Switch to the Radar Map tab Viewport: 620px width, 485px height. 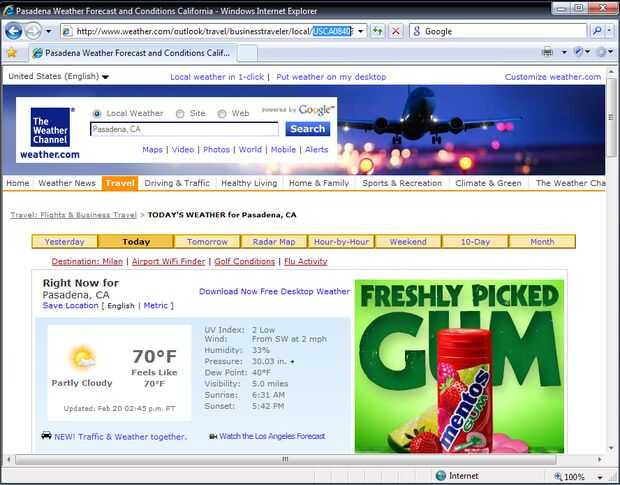[x=274, y=242]
